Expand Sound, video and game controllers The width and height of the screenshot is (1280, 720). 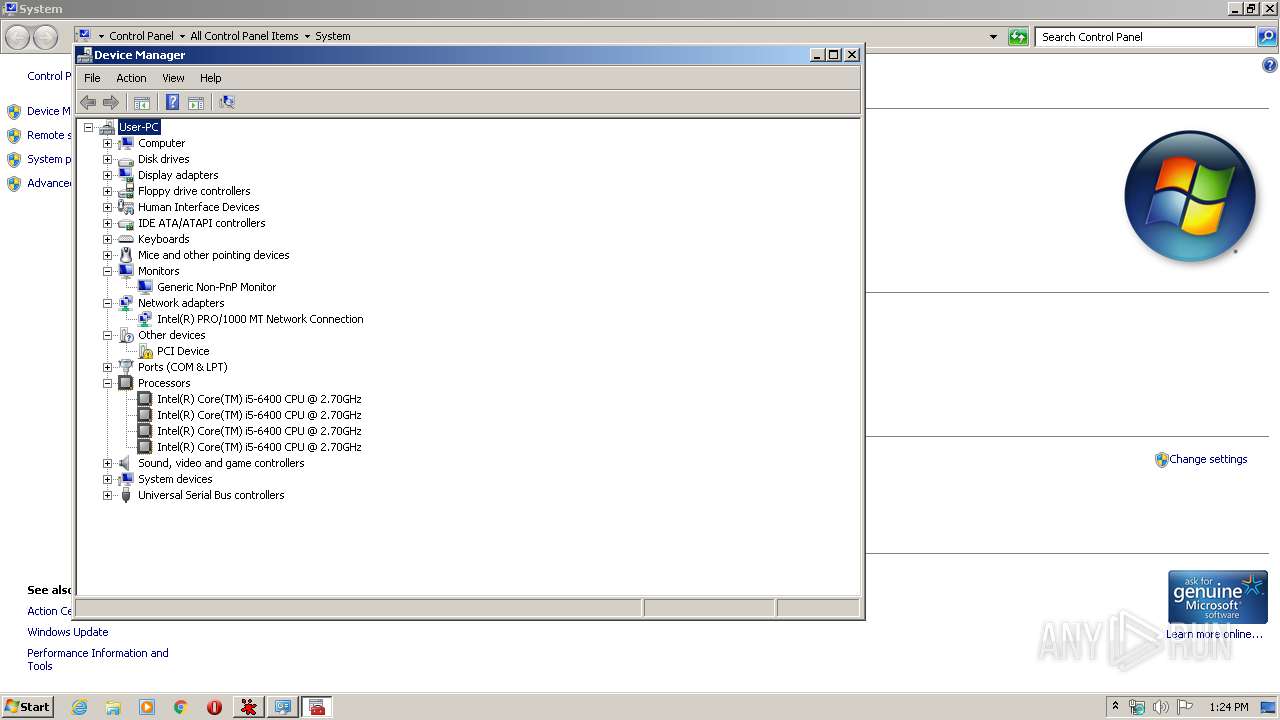coord(107,463)
